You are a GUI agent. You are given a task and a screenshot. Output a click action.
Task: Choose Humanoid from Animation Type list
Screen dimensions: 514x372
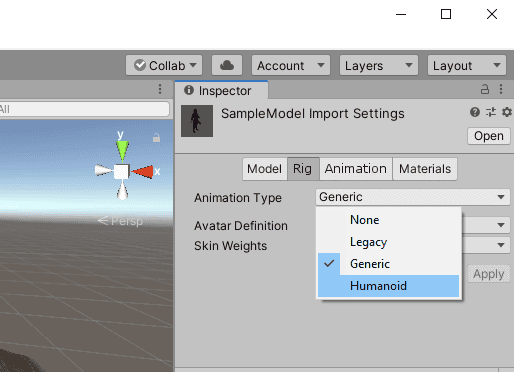(x=389, y=286)
